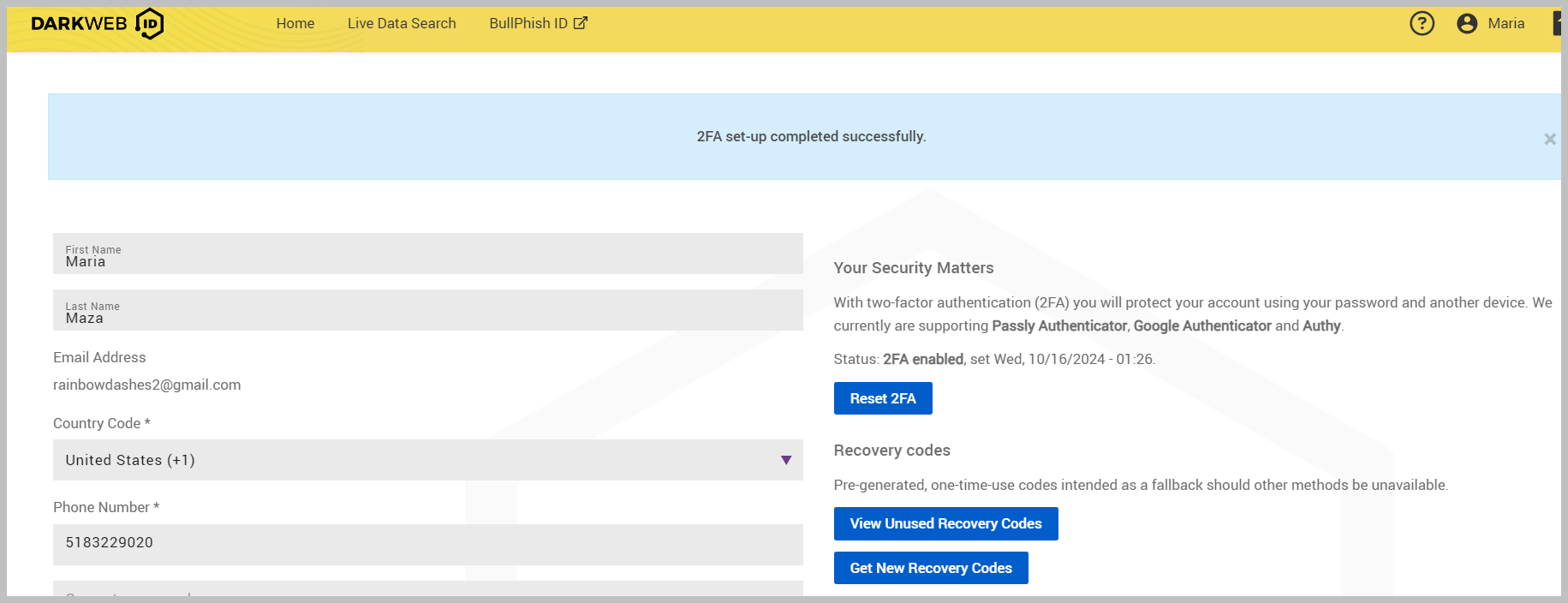This screenshot has height=603, width=1568.
Task: Click Get New Recovery Codes
Action: pos(930,568)
